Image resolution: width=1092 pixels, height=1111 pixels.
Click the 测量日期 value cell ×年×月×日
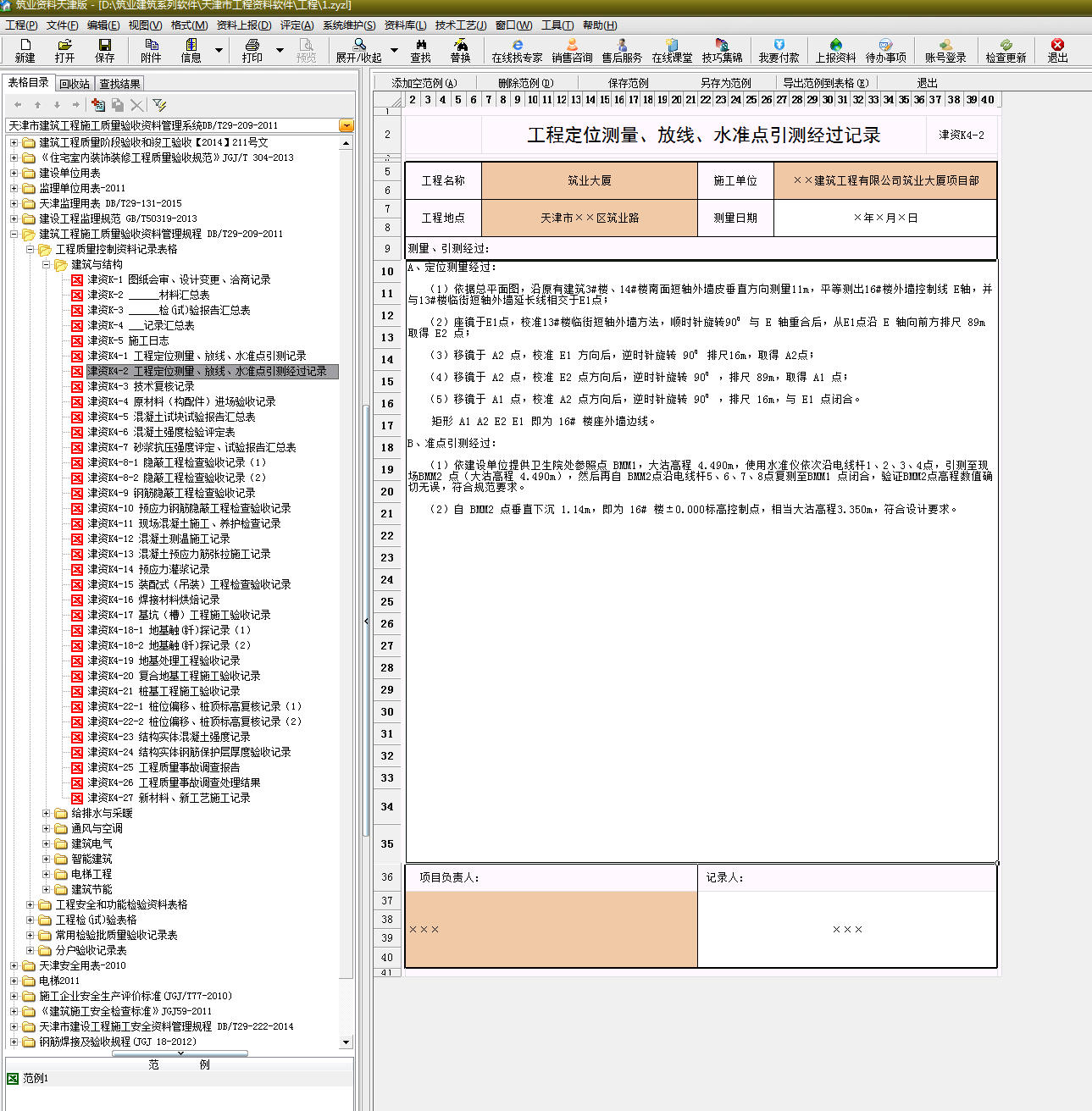click(x=885, y=218)
